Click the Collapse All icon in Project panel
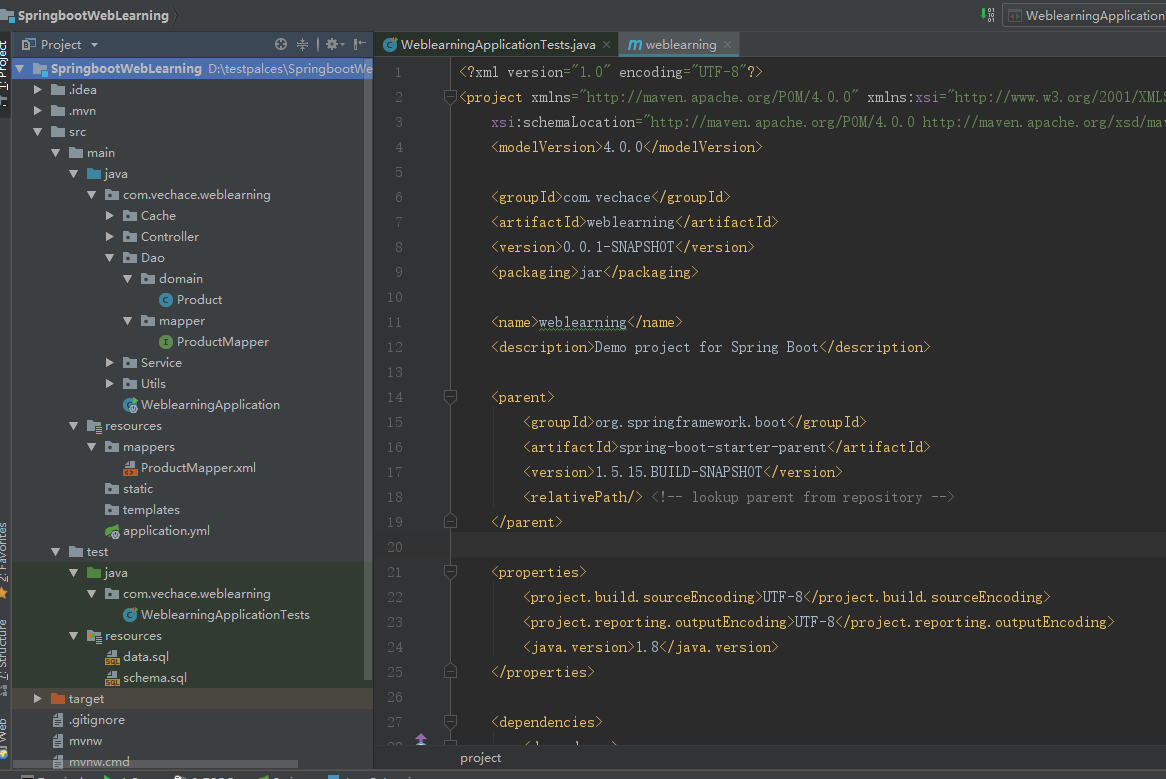Screen dimensions: 1166x779 pyautogui.click(x=302, y=44)
